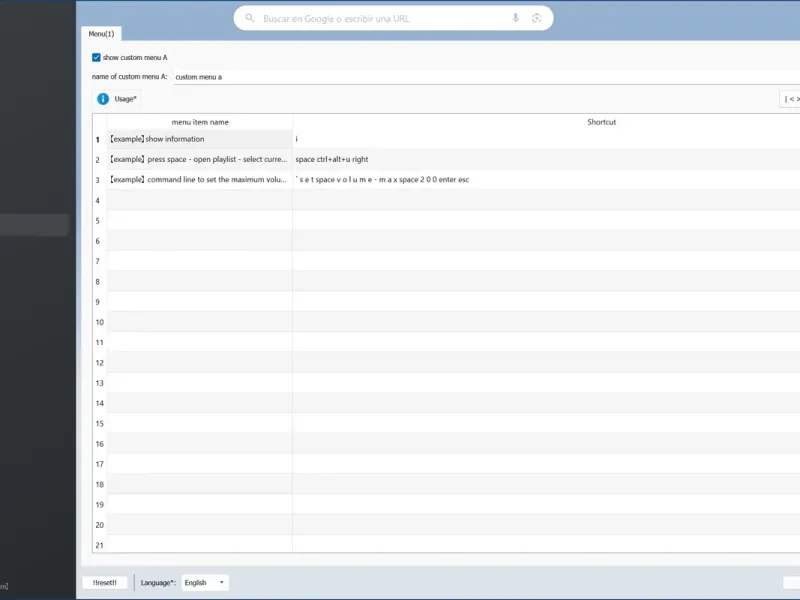Screen dimensions: 800x600
Task: Click the !!reset!! button
Action: coord(105,582)
